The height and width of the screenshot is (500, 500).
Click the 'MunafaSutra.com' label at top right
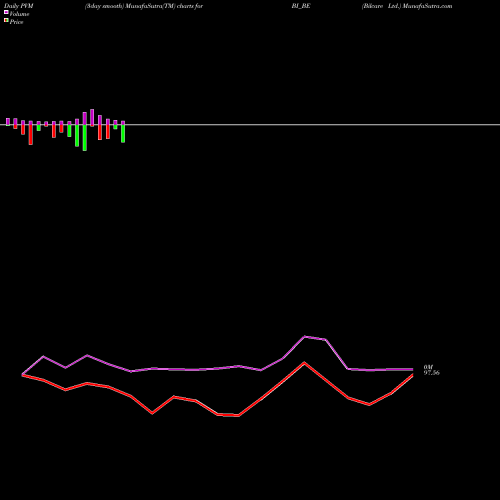pos(427,6)
